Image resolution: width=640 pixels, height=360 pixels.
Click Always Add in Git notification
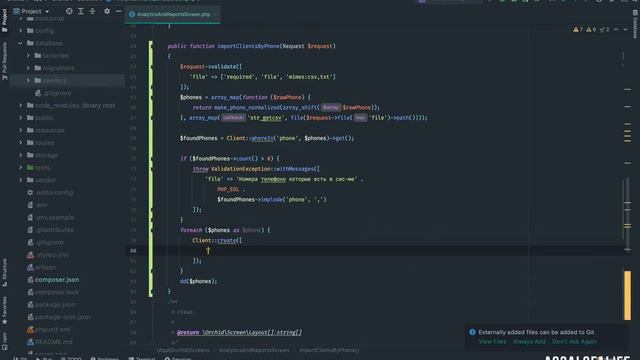point(529,341)
